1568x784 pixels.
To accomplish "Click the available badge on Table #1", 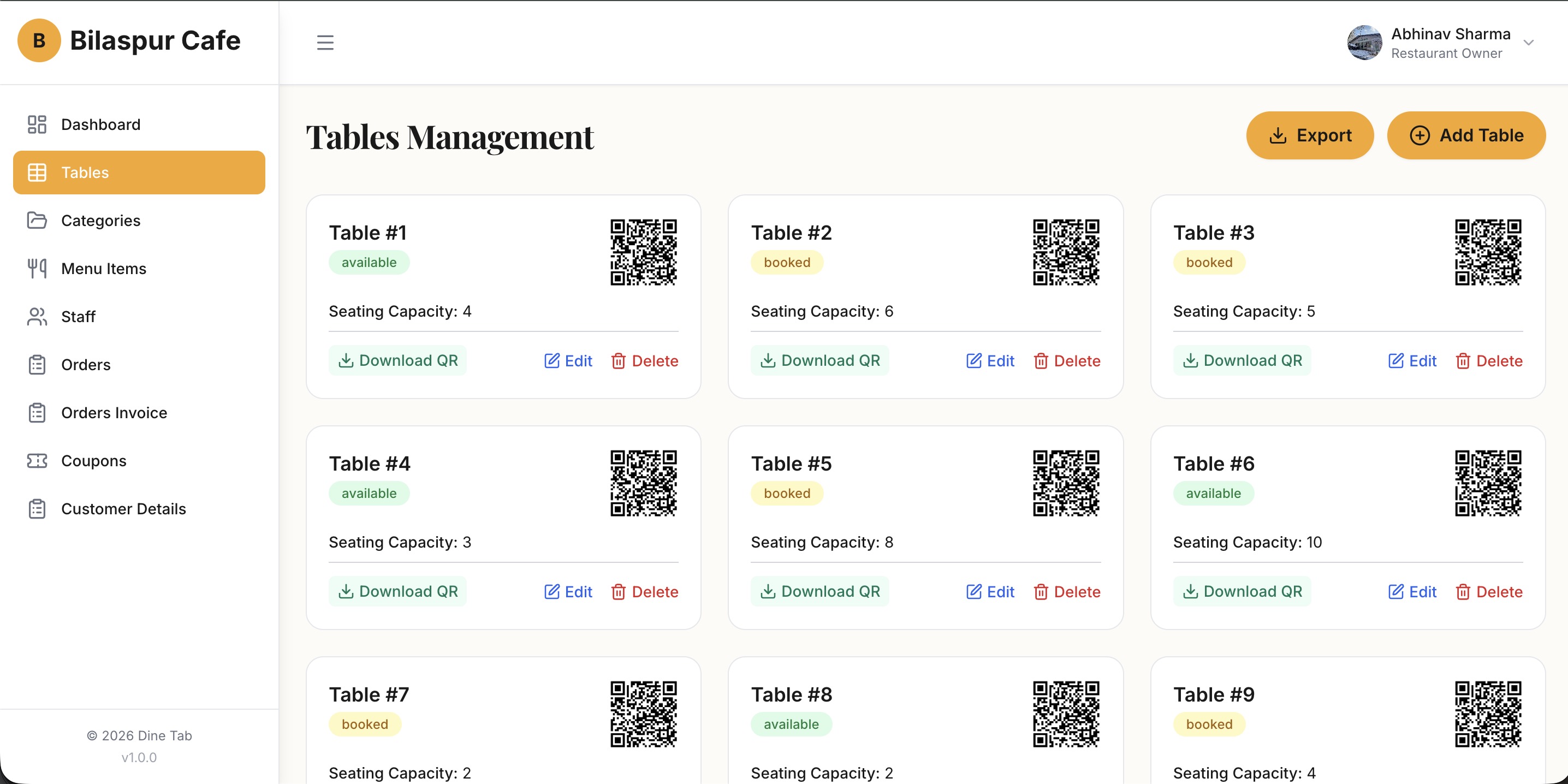I will pos(369,263).
